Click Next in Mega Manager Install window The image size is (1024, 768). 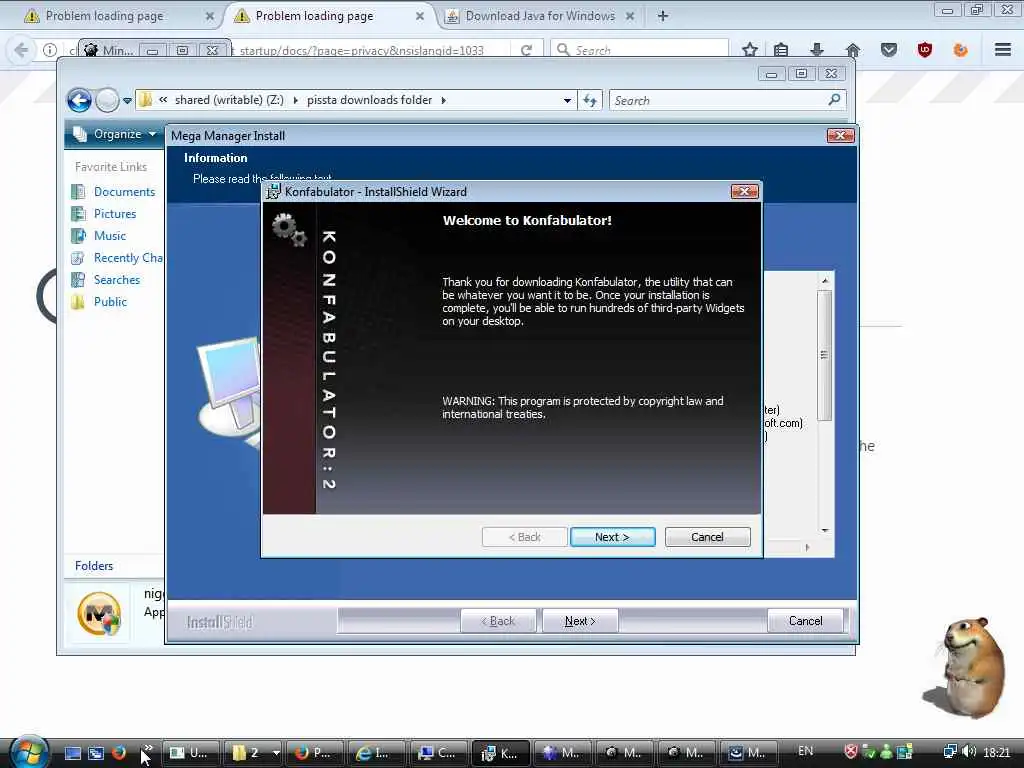pos(580,620)
